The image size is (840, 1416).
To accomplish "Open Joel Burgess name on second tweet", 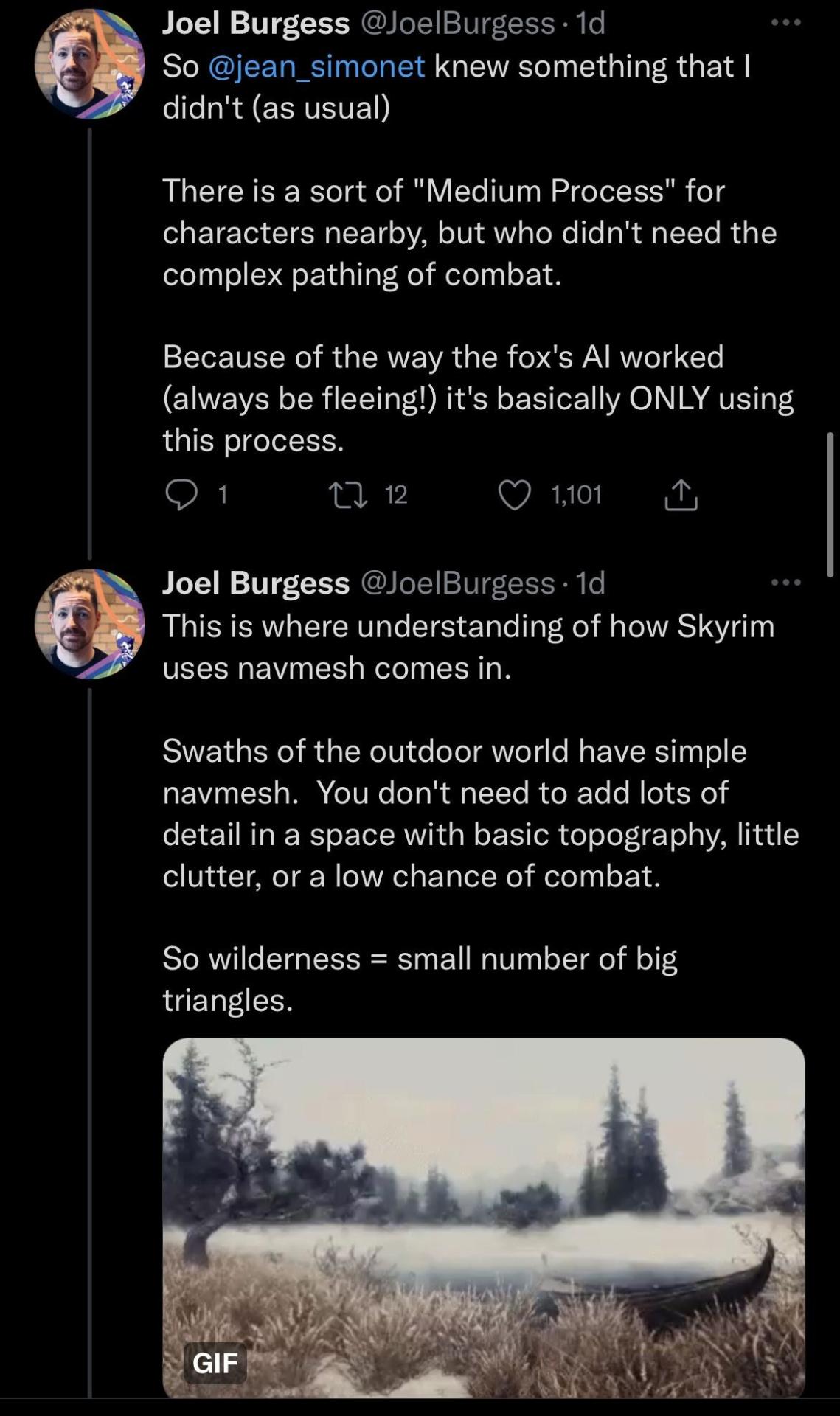I will point(255,583).
